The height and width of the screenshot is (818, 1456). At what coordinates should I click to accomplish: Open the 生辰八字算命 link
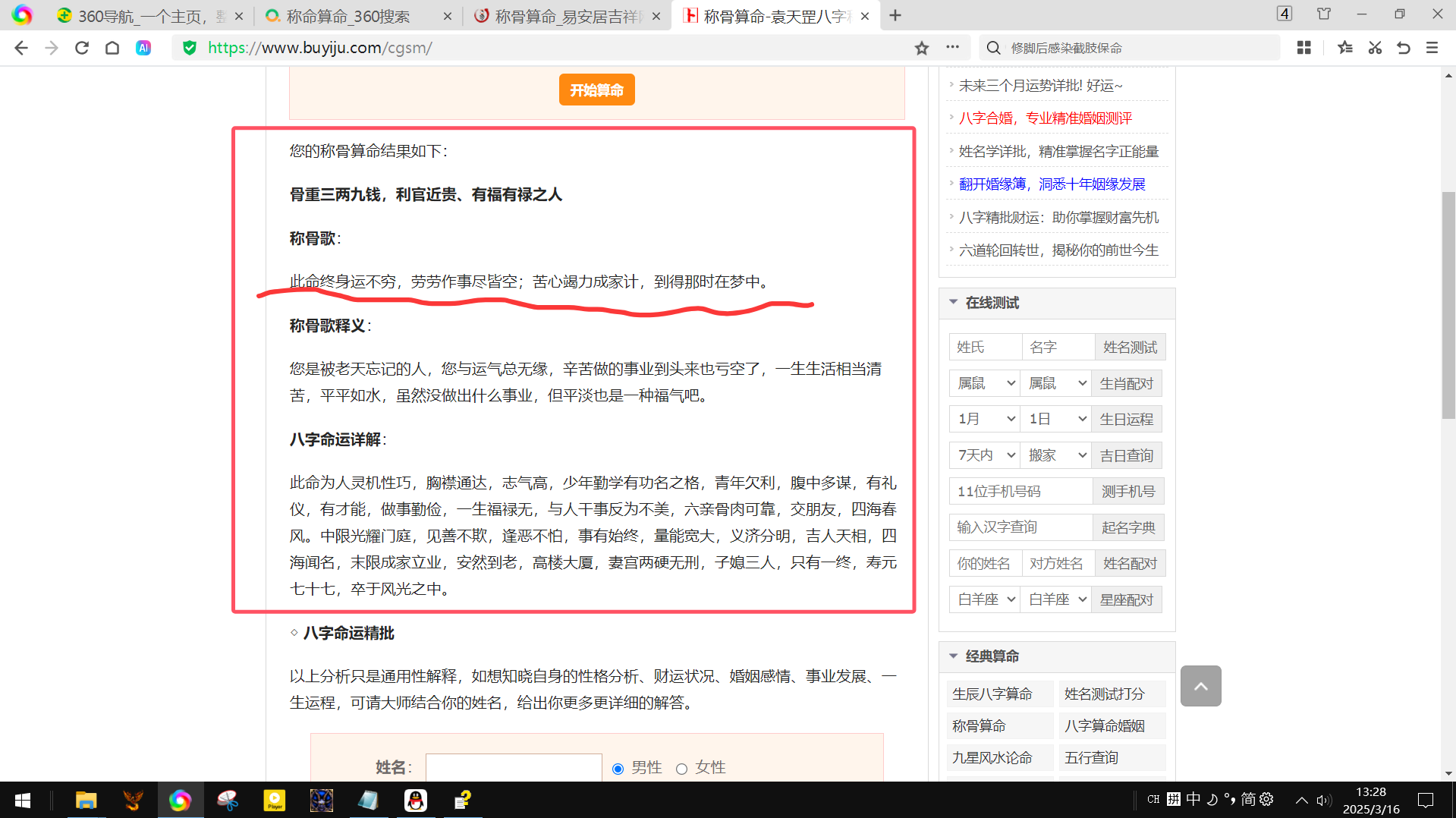pyautogui.click(x=992, y=694)
